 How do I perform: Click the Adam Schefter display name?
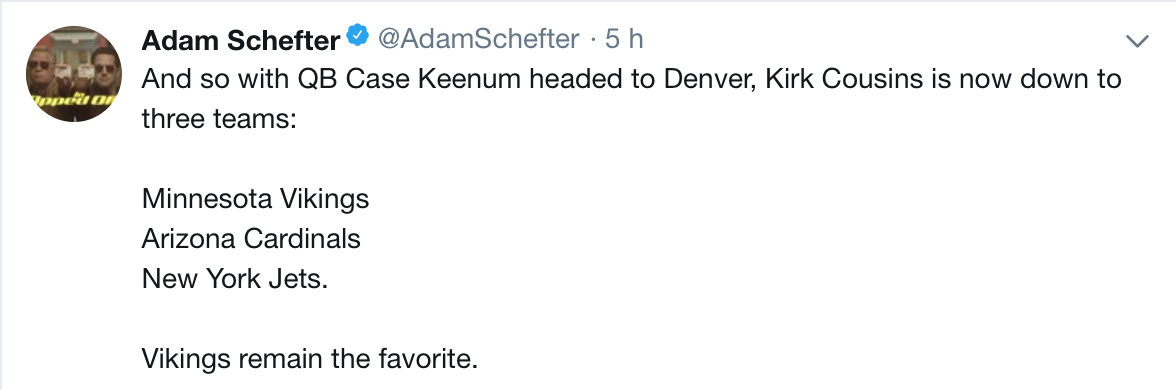coord(240,40)
